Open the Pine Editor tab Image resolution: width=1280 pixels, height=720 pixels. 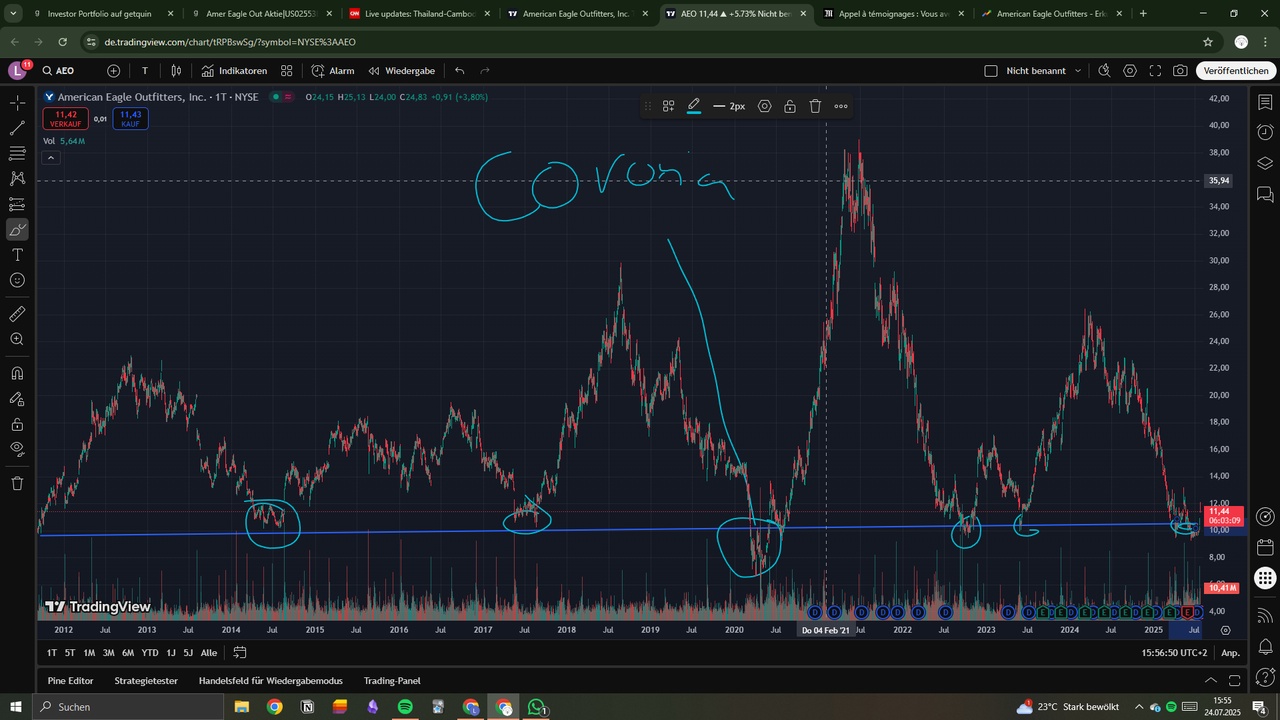click(x=70, y=681)
